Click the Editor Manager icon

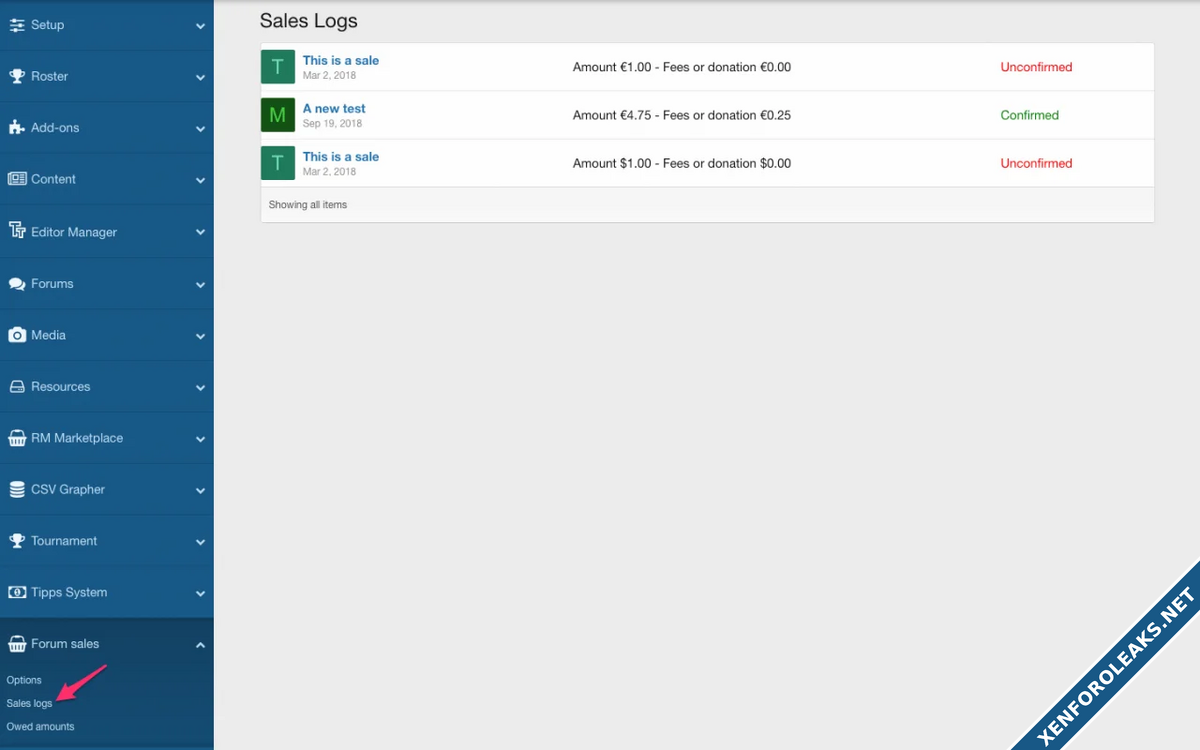[x=17, y=231]
